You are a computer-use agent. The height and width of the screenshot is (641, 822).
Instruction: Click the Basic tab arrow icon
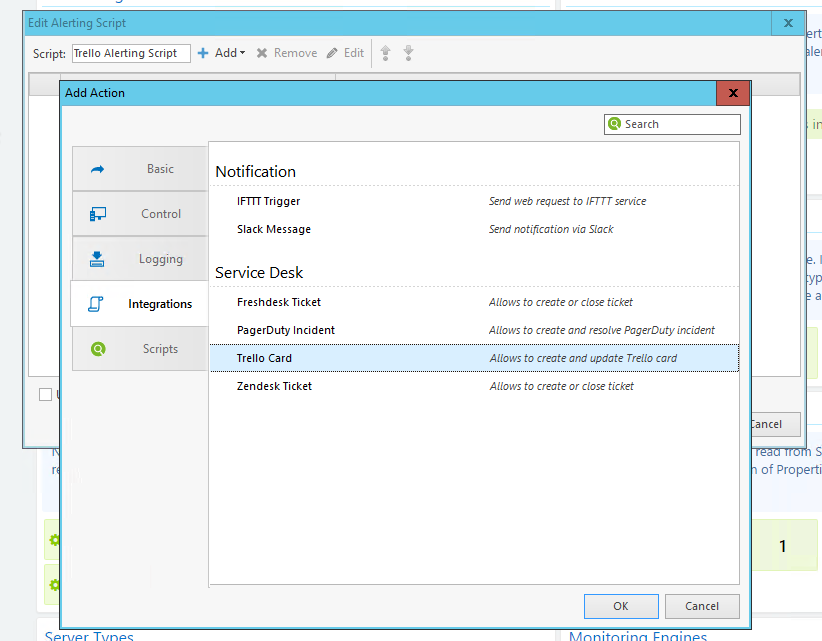pyautogui.click(x=98, y=169)
